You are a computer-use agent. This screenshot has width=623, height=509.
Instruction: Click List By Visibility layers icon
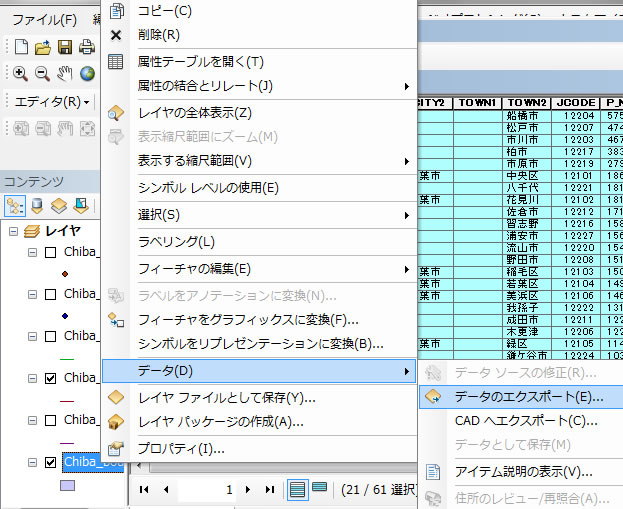(x=59, y=205)
